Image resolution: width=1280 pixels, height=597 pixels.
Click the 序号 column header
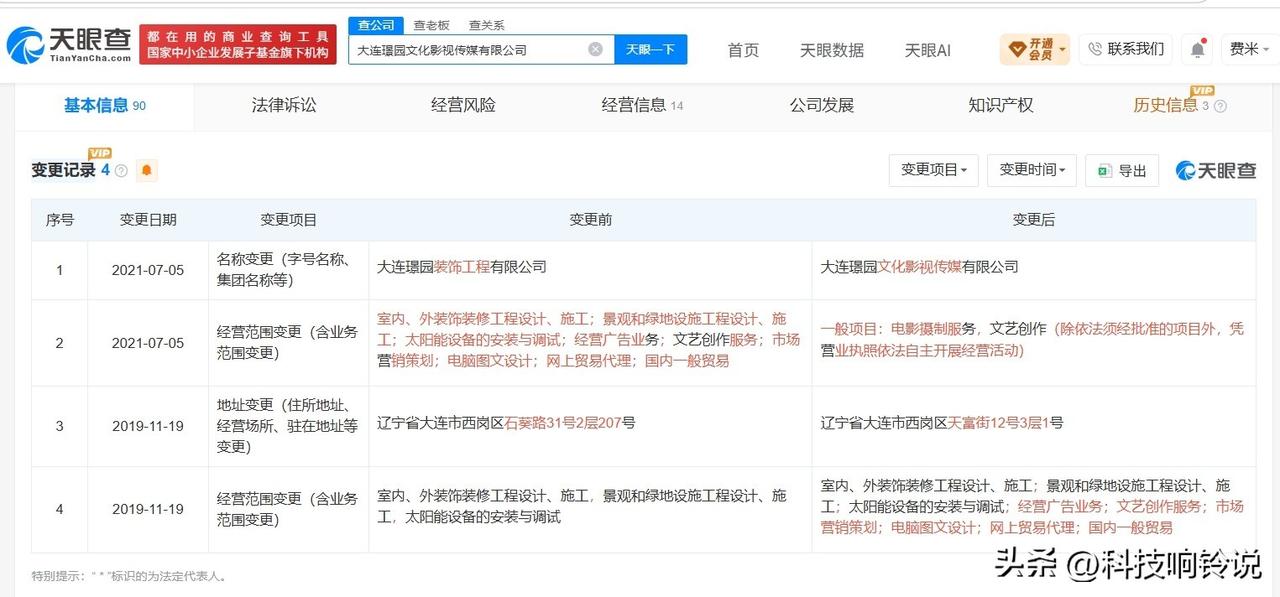tap(59, 220)
